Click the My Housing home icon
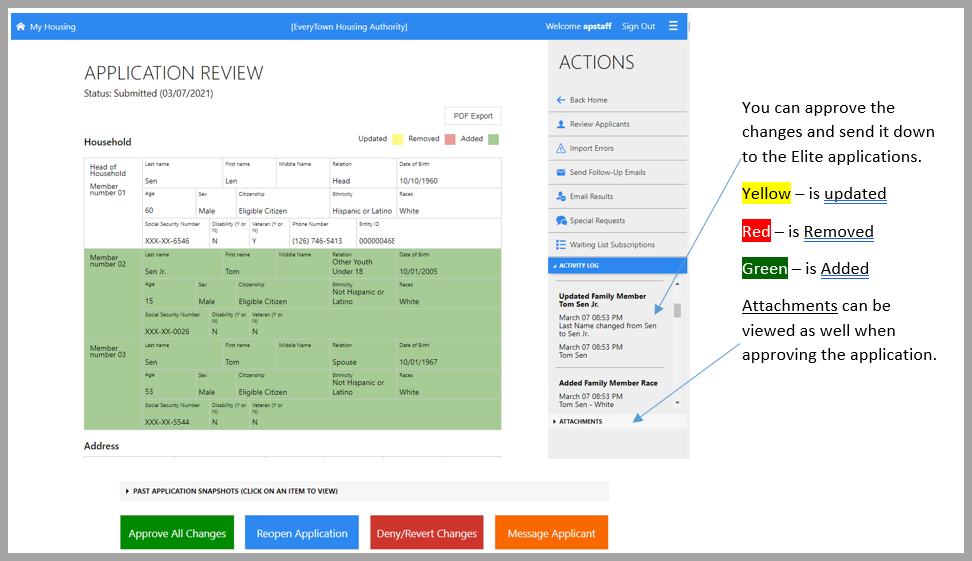This screenshot has height=561, width=972. (x=20, y=27)
